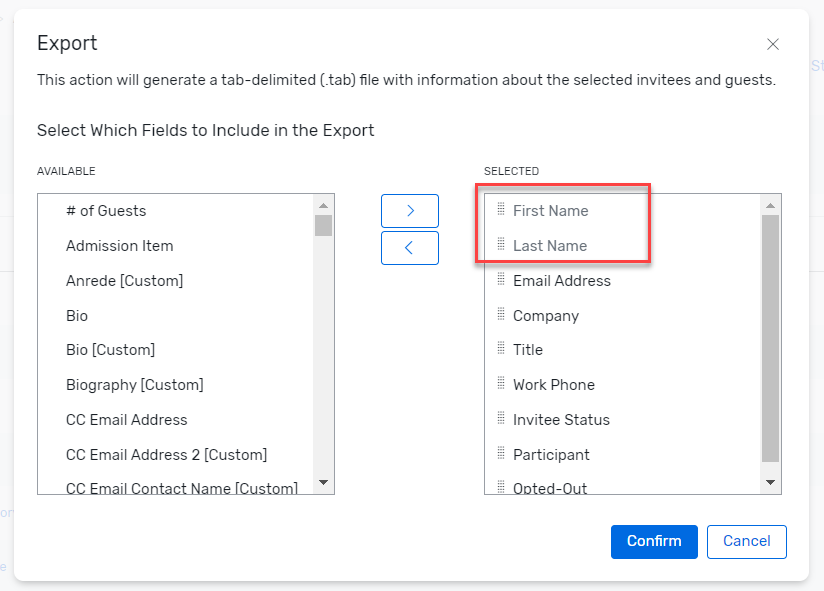
Task: Click the drag handle beside Company
Action: 501,315
